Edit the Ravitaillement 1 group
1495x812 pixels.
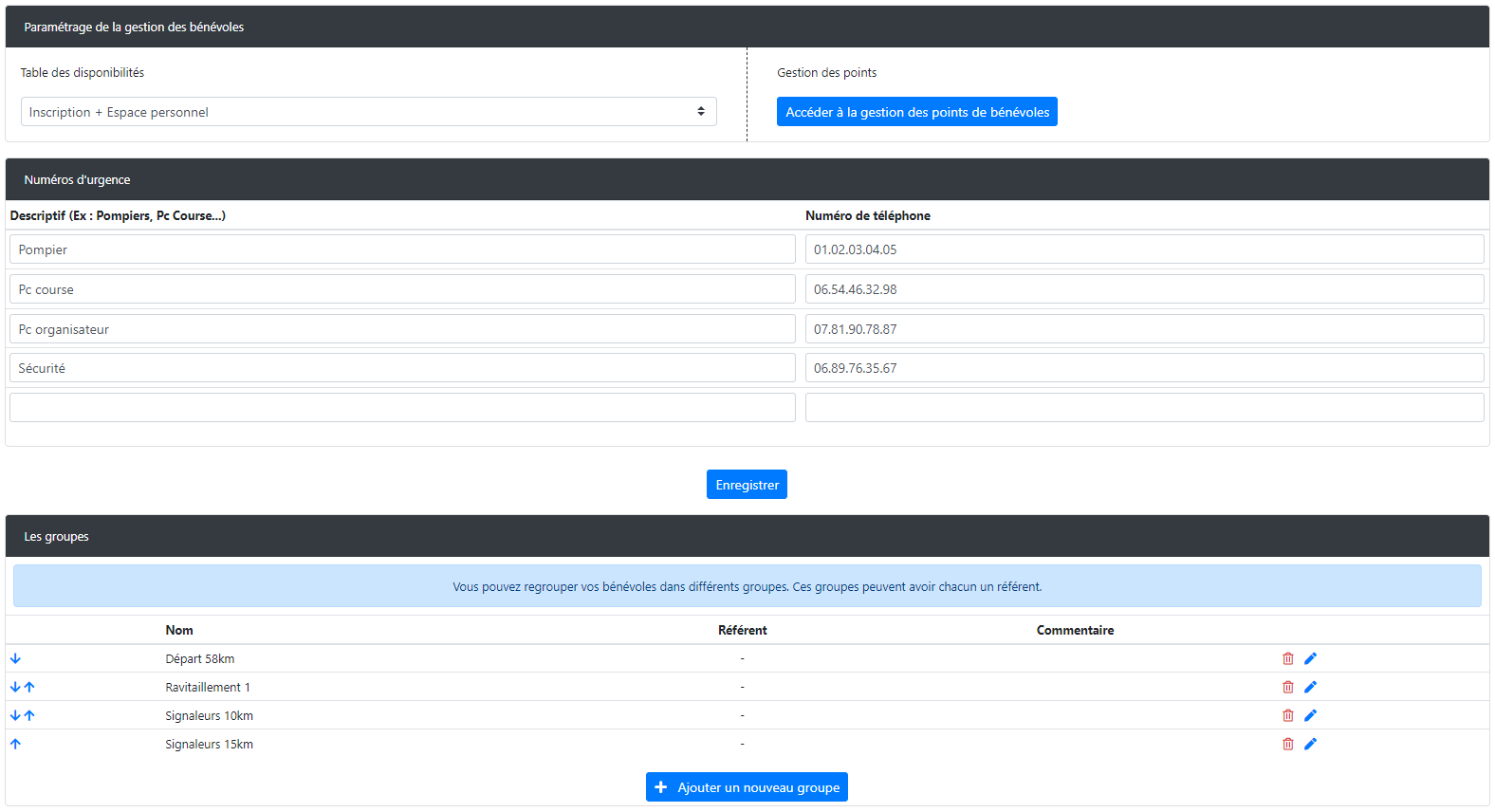coord(1310,687)
